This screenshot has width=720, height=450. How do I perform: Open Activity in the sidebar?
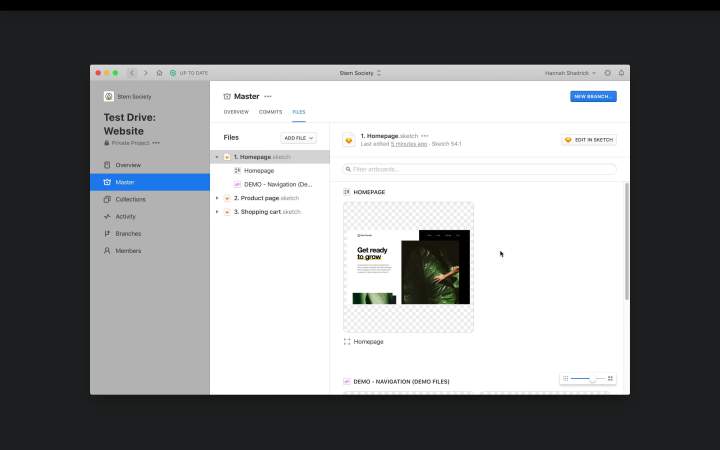pyautogui.click(x=150, y=216)
